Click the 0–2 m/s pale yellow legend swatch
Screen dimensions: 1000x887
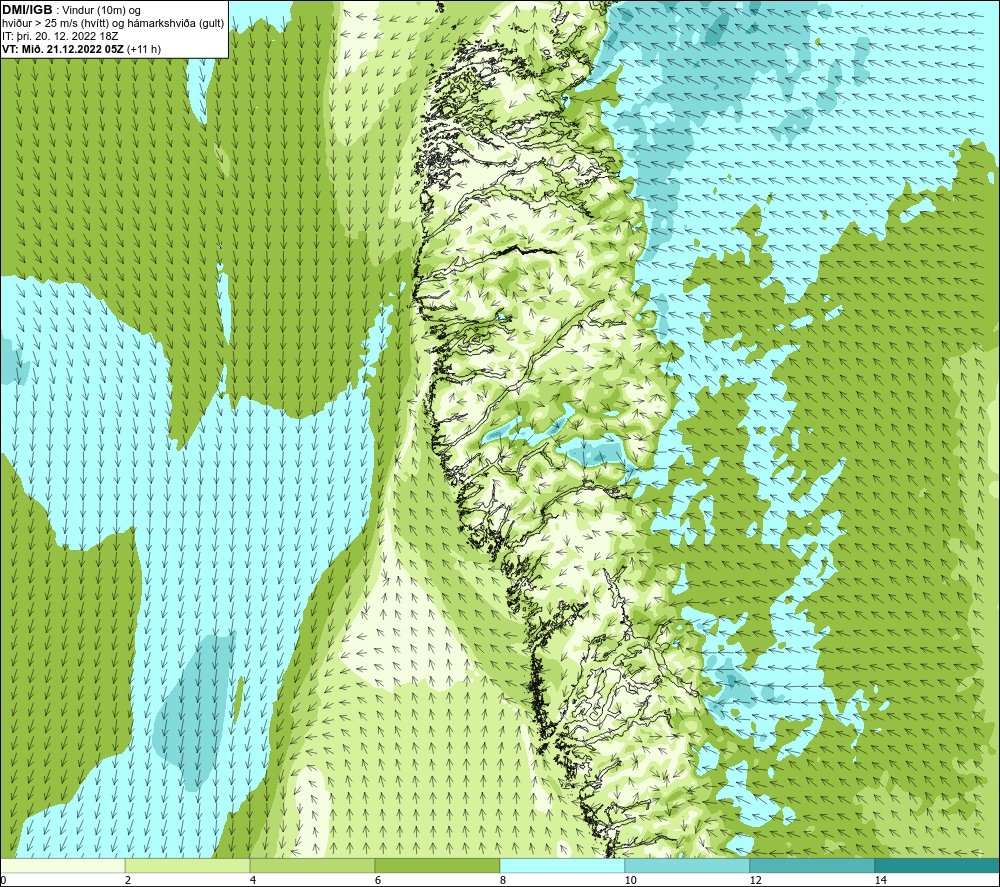coord(62,865)
